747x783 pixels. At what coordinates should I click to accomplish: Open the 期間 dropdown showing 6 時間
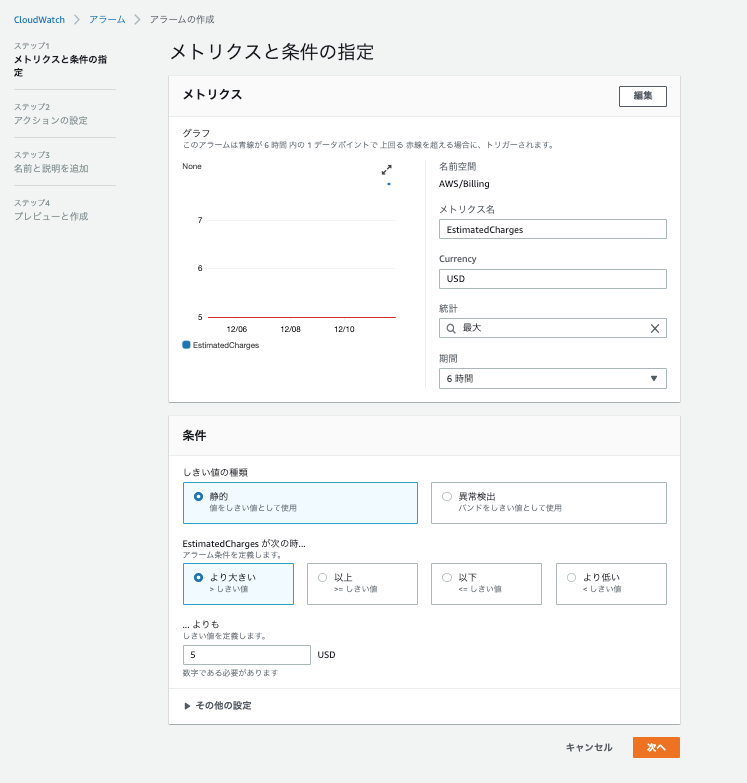553,379
